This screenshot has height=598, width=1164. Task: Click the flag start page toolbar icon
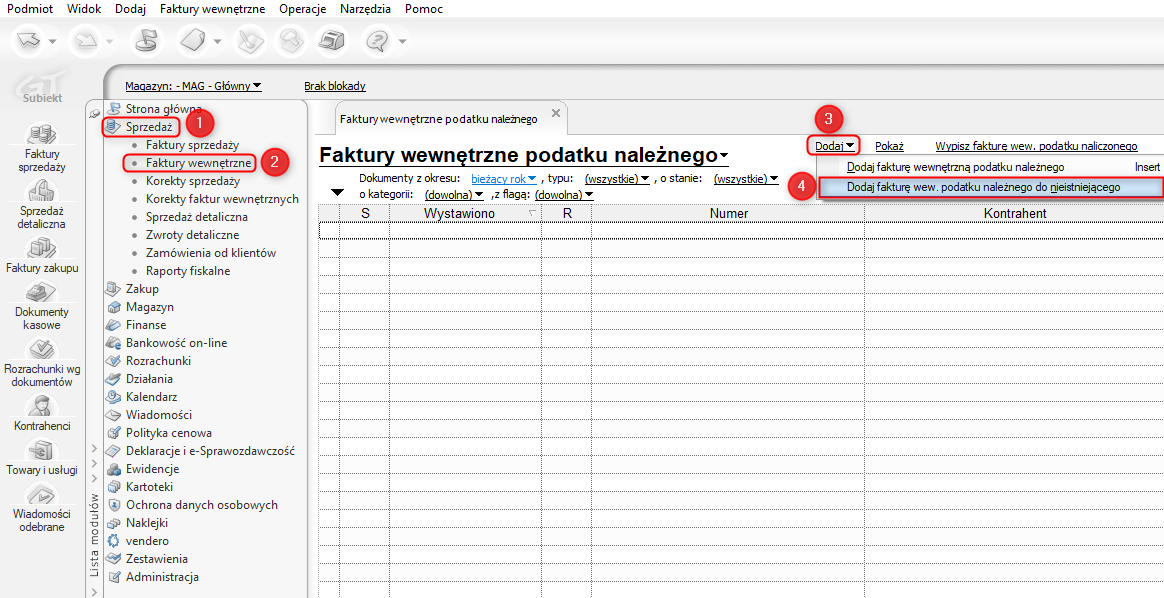click(x=146, y=41)
